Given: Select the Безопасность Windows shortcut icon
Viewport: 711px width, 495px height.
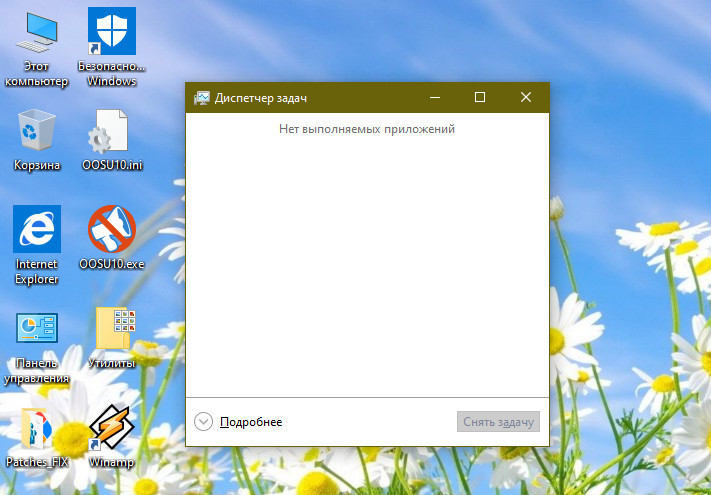Looking at the screenshot, I should click(112, 31).
